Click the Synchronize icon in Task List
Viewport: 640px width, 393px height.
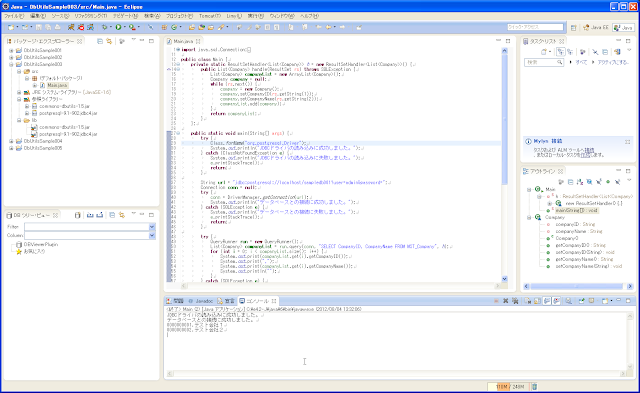point(617,52)
